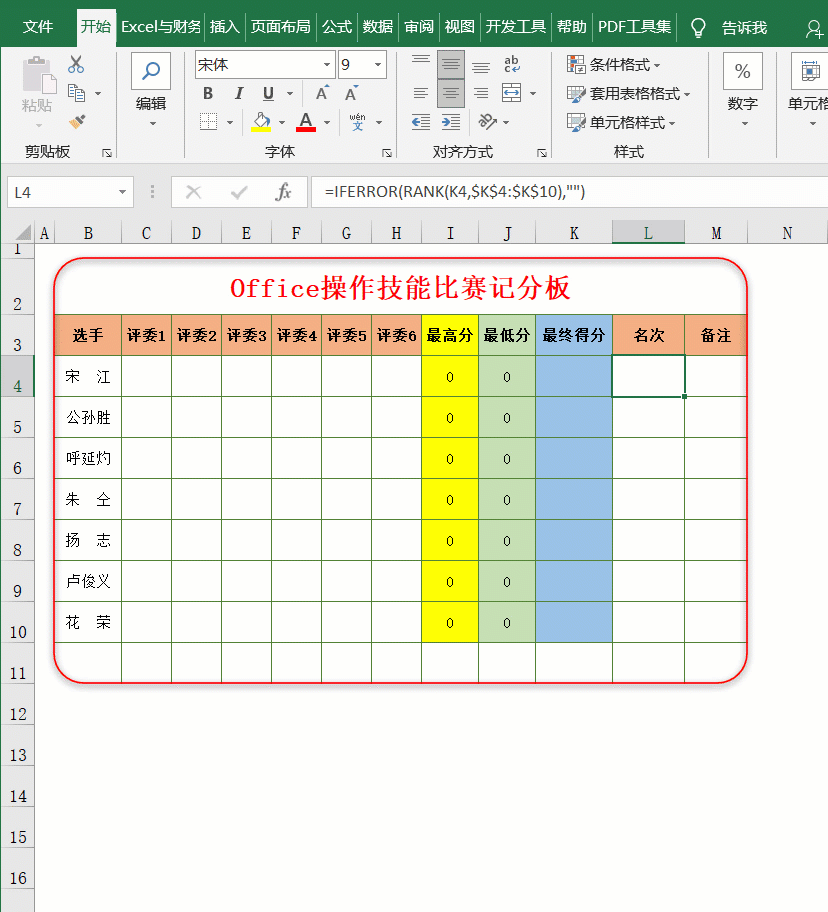
Task: Apply red font color
Action: pos(307,120)
